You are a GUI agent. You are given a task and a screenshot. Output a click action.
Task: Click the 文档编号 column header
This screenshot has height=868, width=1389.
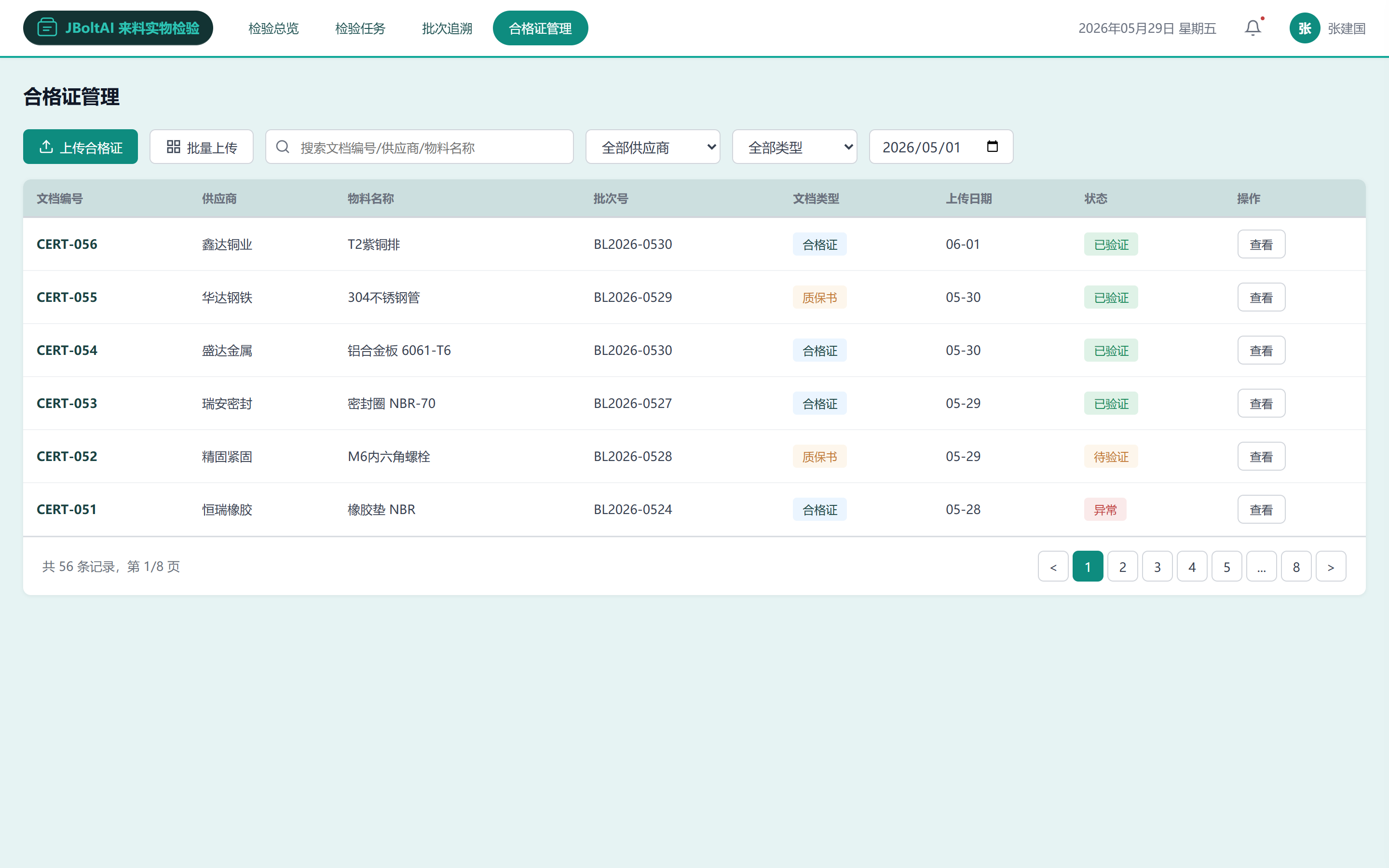point(60,199)
